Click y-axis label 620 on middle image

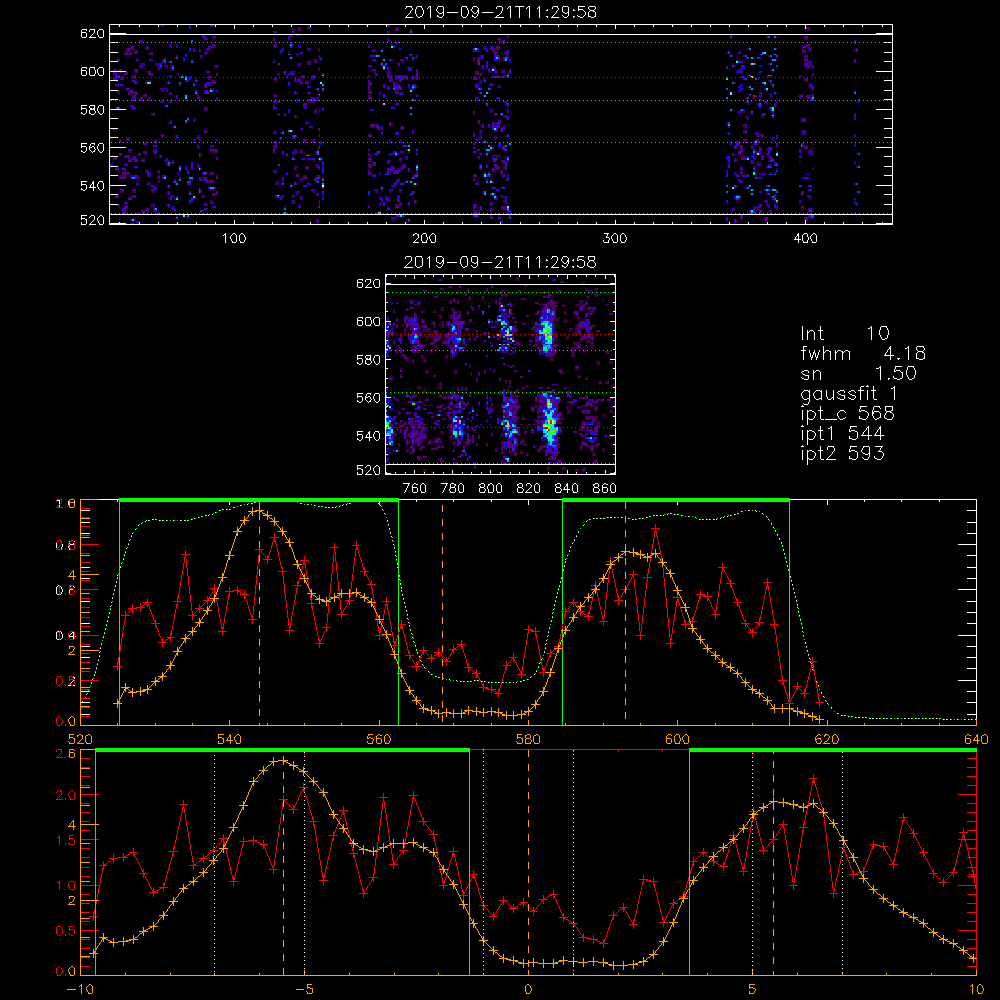369,284
